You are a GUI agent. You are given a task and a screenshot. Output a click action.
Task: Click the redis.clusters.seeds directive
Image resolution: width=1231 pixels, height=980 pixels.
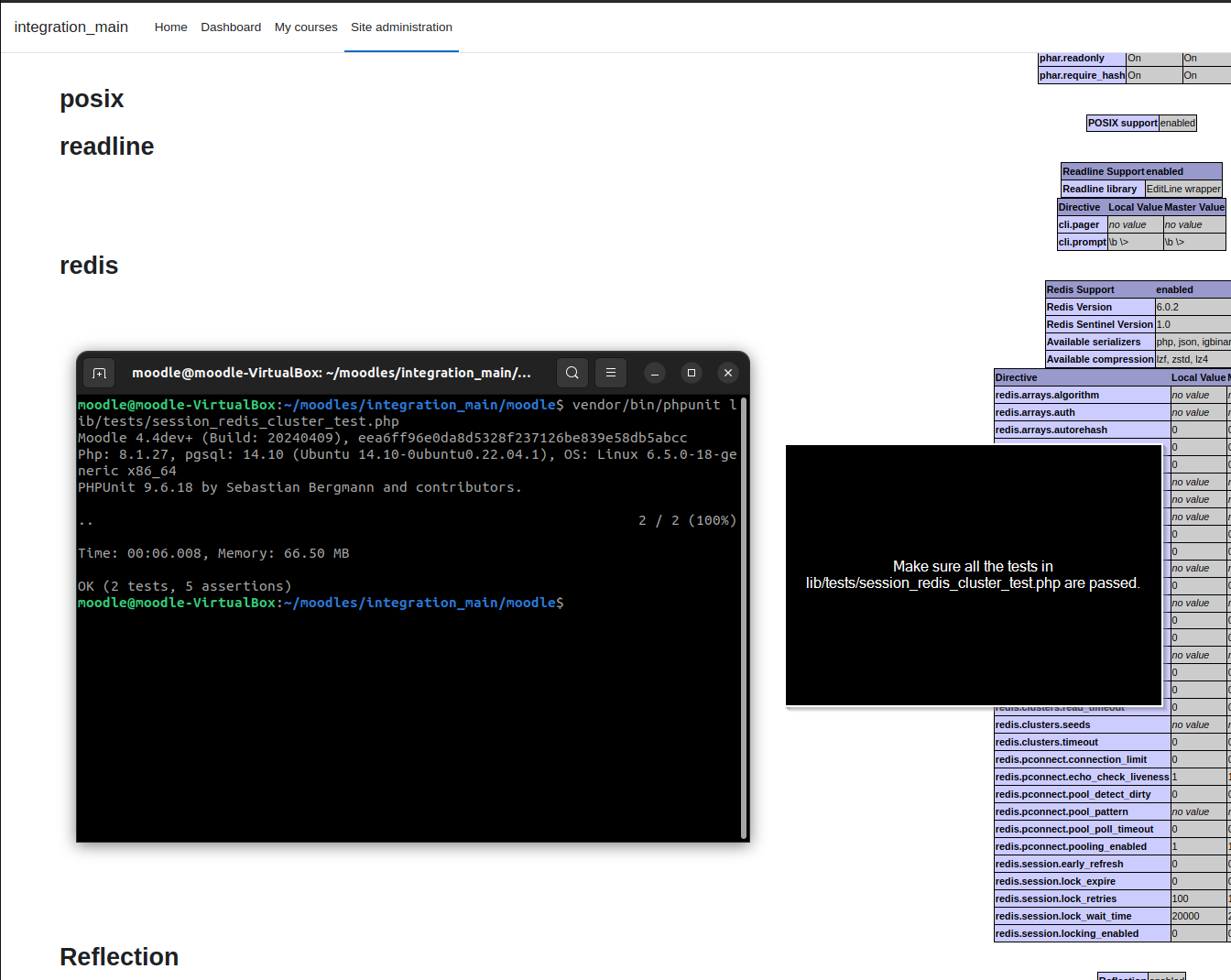click(1083, 724)
